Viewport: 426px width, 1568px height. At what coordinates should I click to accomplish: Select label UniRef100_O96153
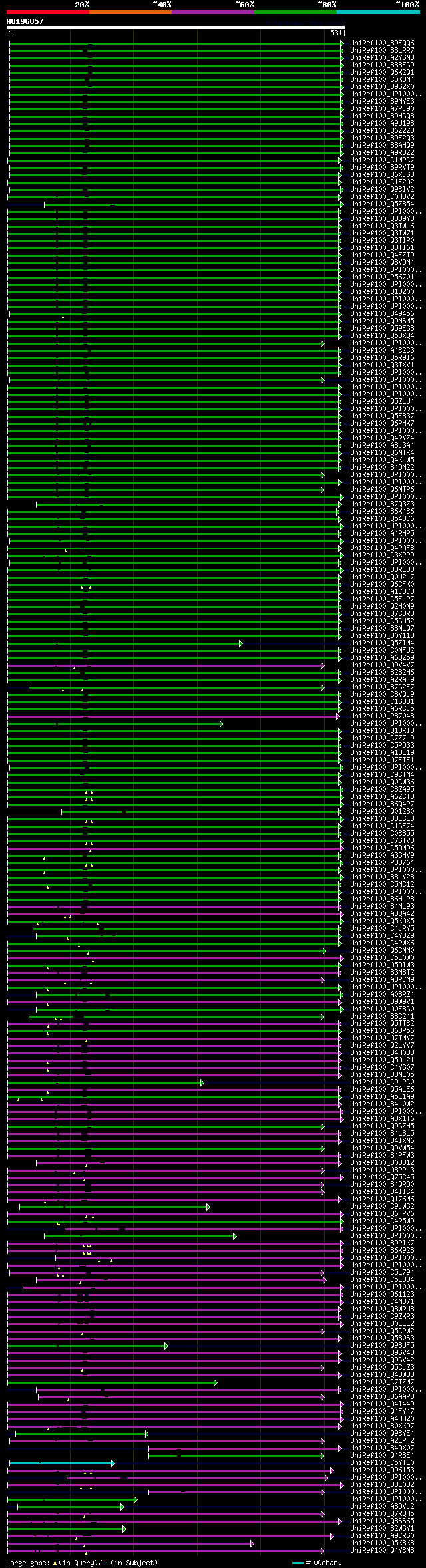click(x=382, y=1470)
